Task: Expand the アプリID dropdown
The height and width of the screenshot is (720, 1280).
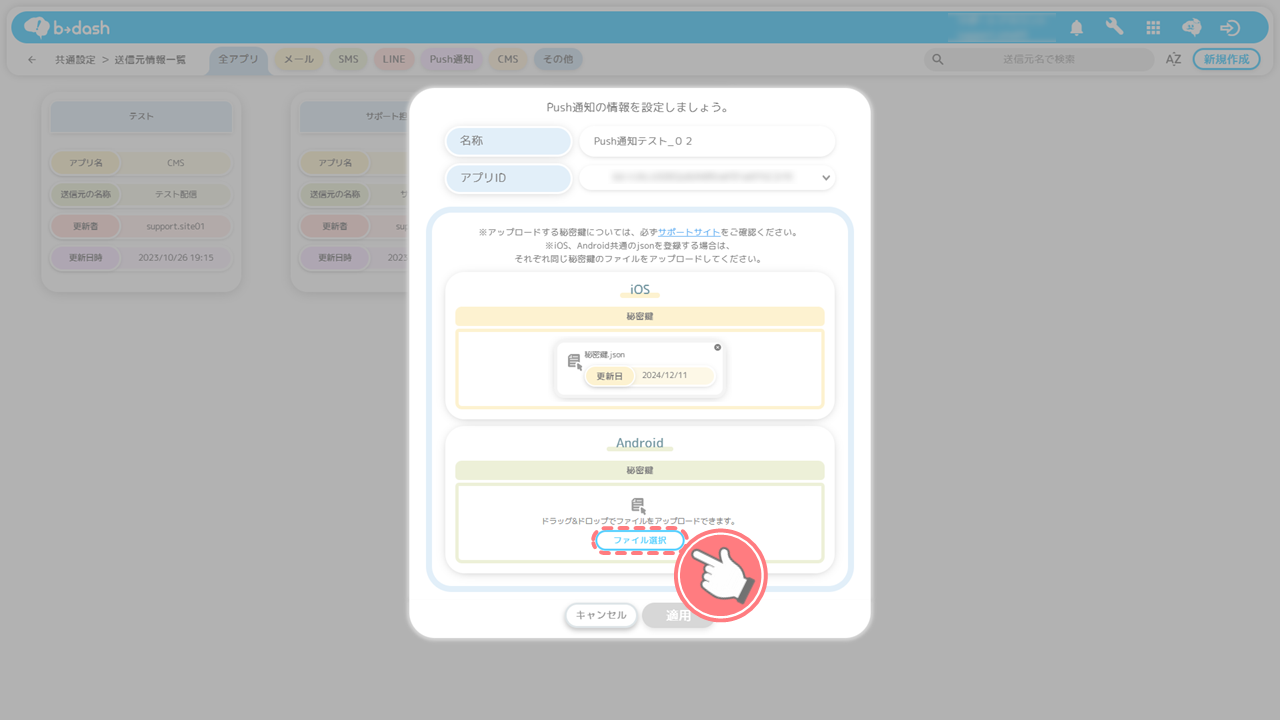Action: [x=825, y=178]
